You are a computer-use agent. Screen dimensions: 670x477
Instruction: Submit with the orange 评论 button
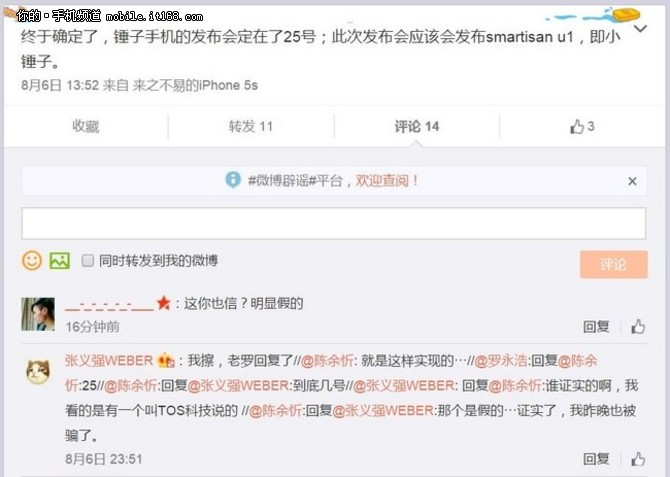614,265
